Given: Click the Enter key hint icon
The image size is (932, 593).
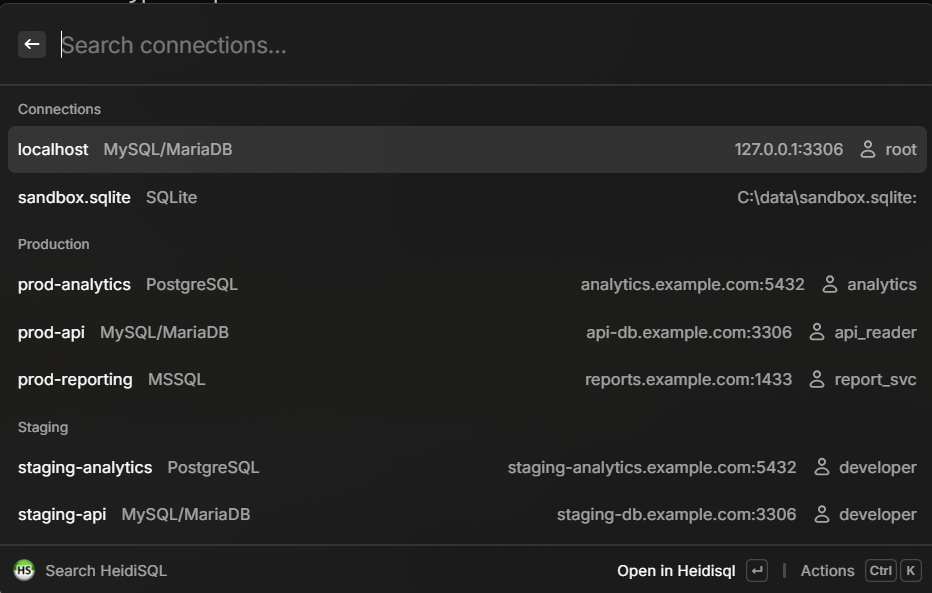Looking at the screenshot, I should [757, 571].
